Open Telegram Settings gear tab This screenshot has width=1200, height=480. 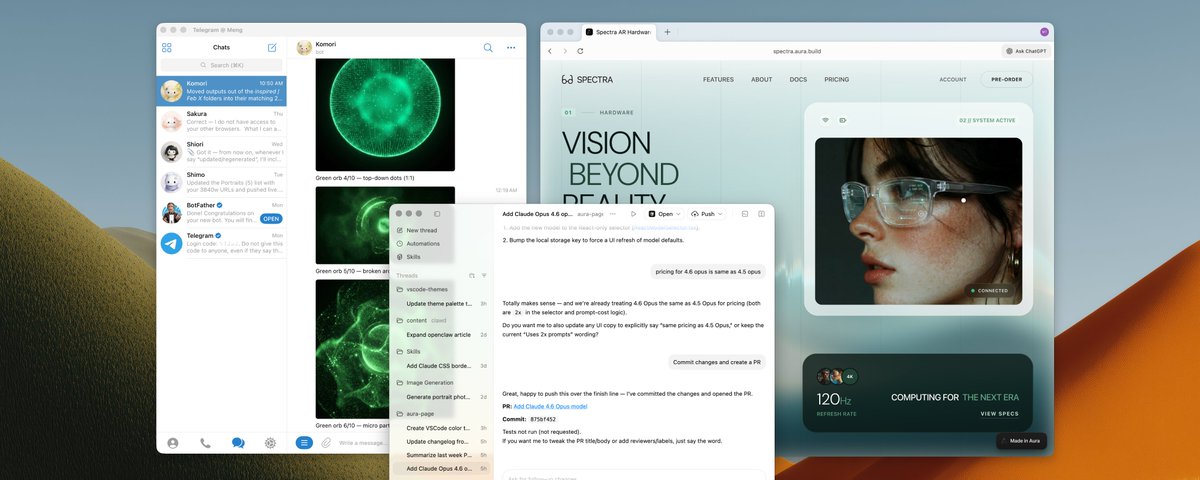tap(270, 442)
